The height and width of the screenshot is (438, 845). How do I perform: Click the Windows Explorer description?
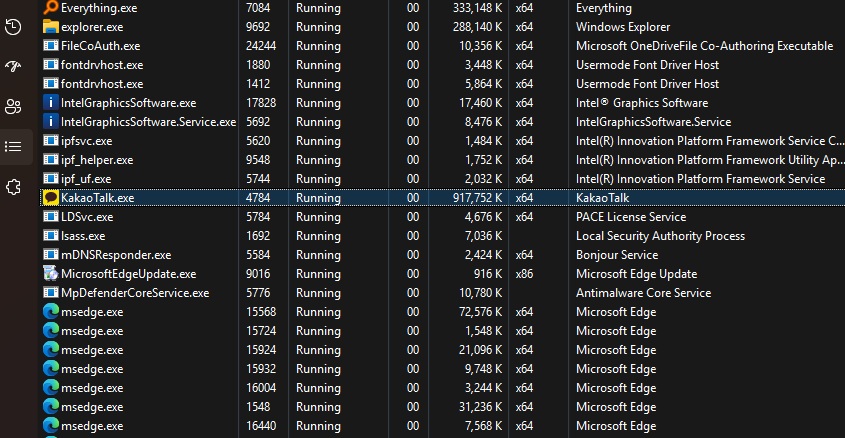pyautogui.click(x=623, y=27)
